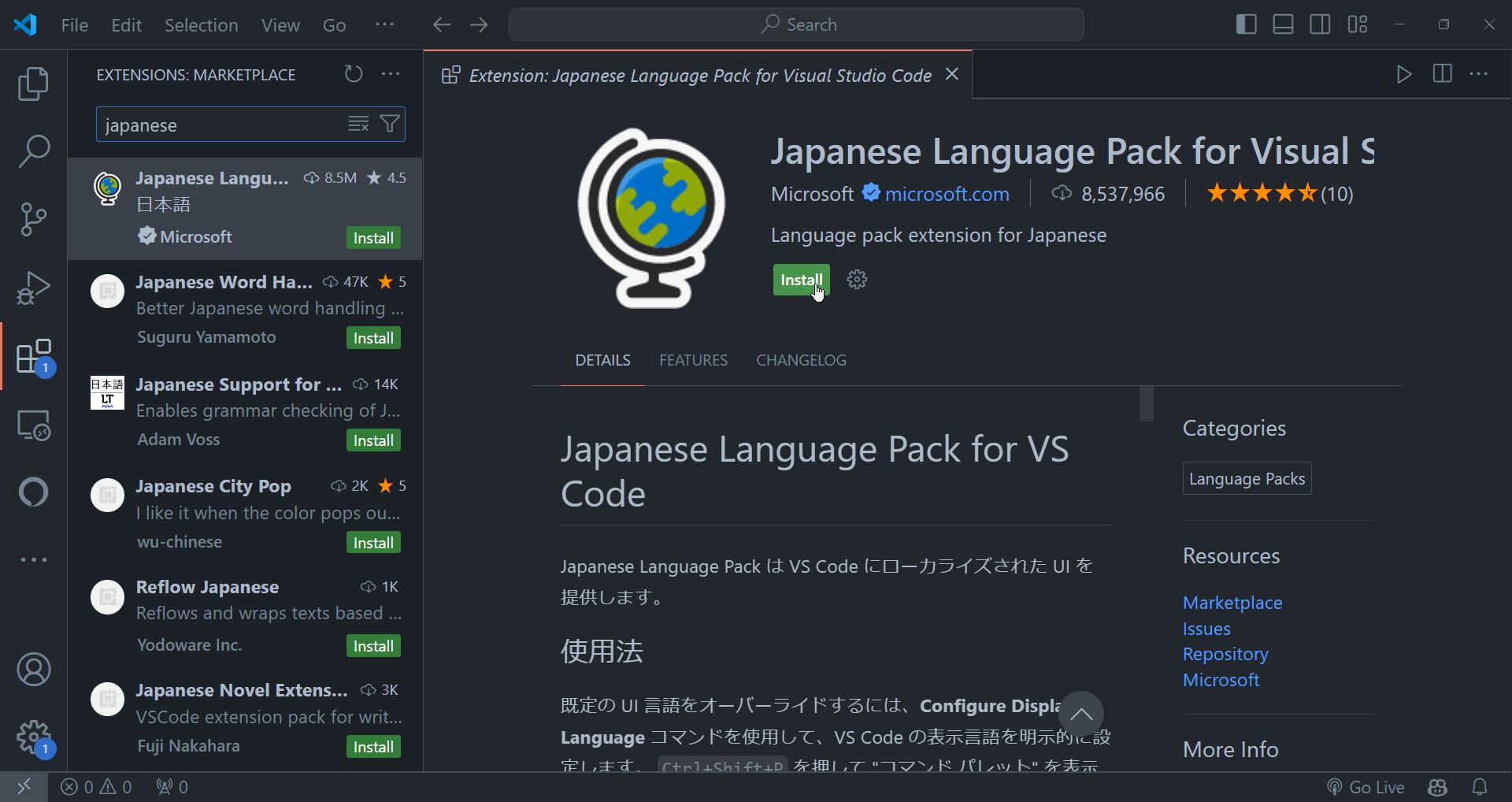Screen dimensions: 1512x802
Task: Open the microsoft.com publisher link
Action: pyautogui.click(x=947, y=194)
